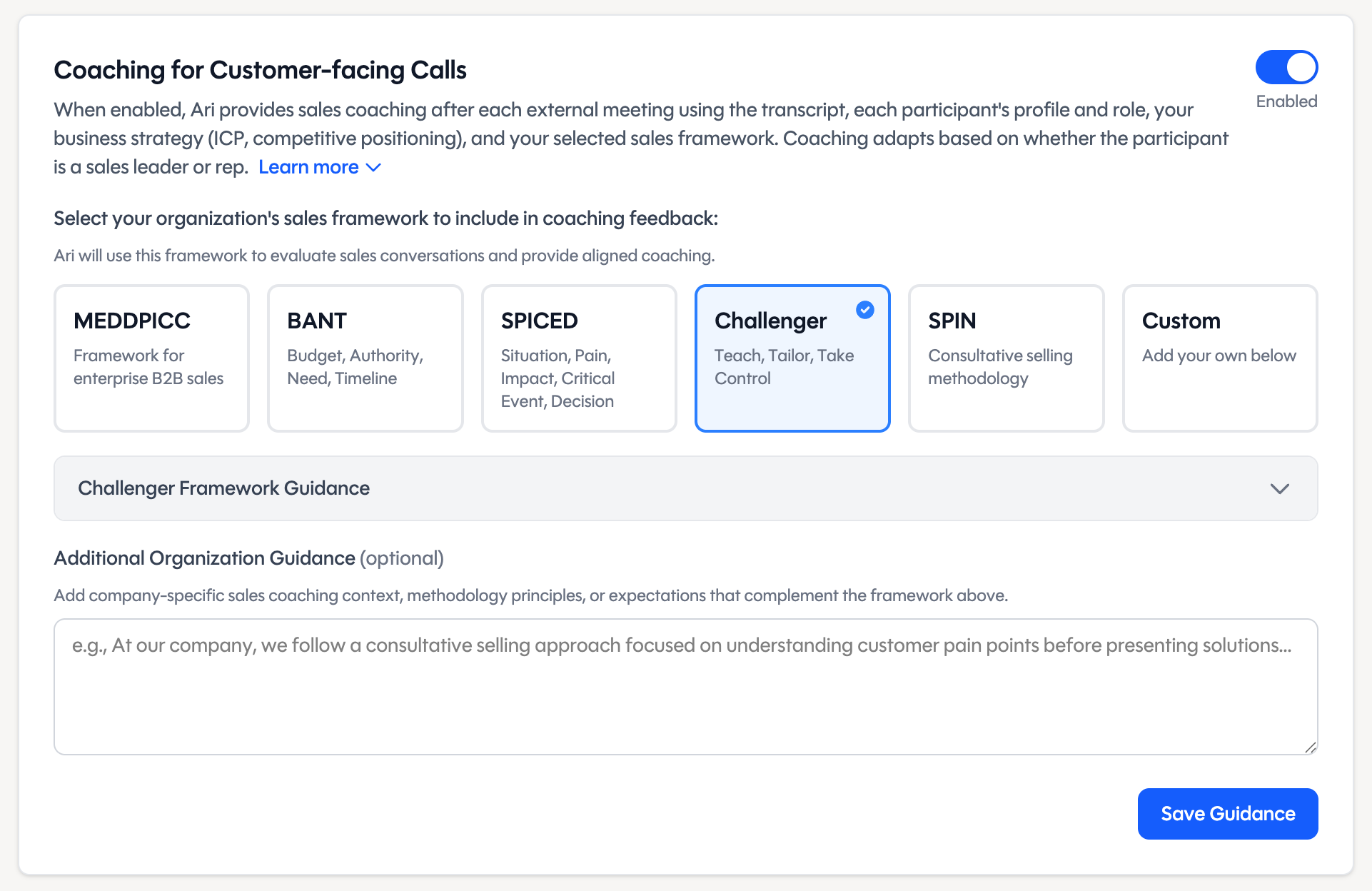This screenshot has width=1372, height=891.
Task: Expand the Challenger Framework Guidance section
Action: point(685,488)
